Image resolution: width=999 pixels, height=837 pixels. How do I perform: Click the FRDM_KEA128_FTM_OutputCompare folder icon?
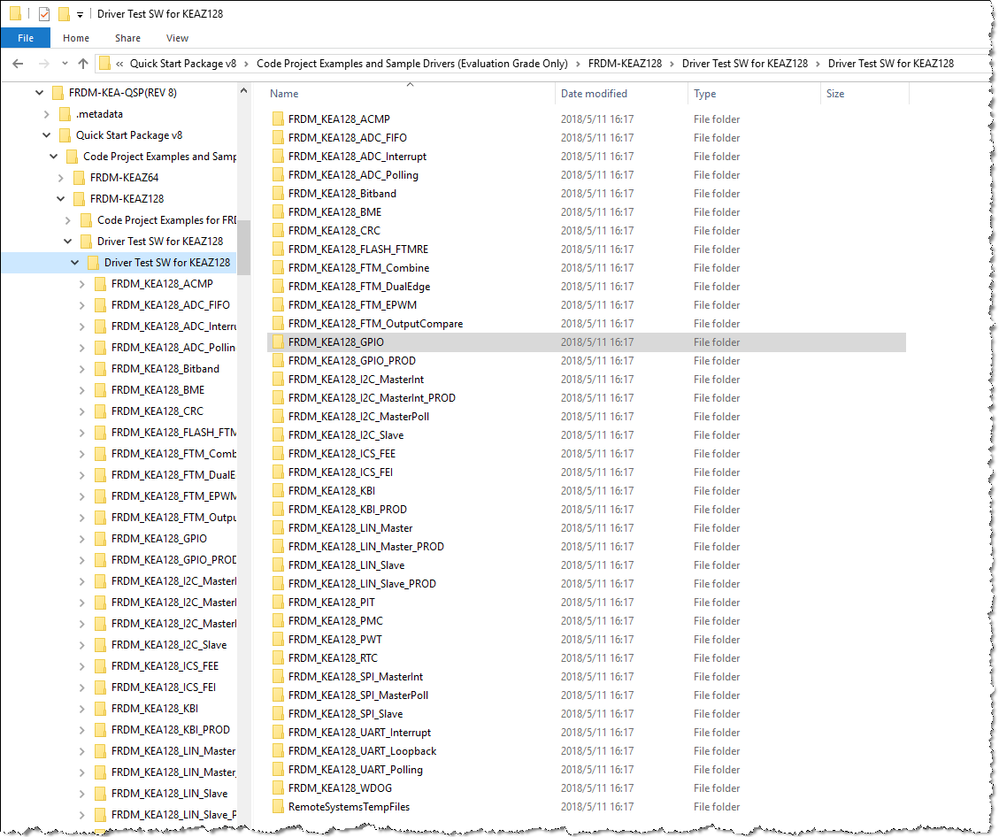click(x=278, y=324)
